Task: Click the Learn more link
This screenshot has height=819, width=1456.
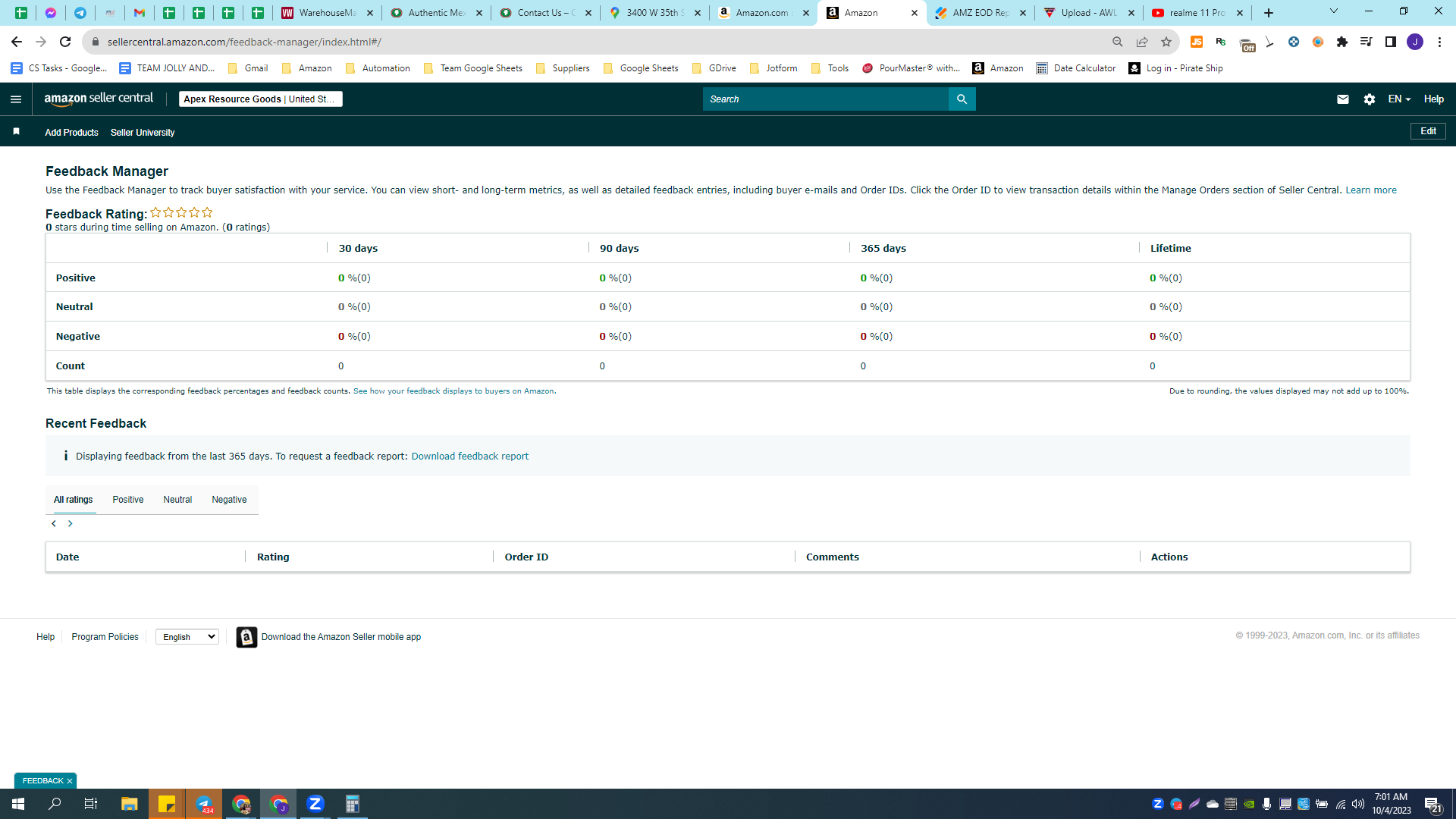Action: [x=1370, y=190]
